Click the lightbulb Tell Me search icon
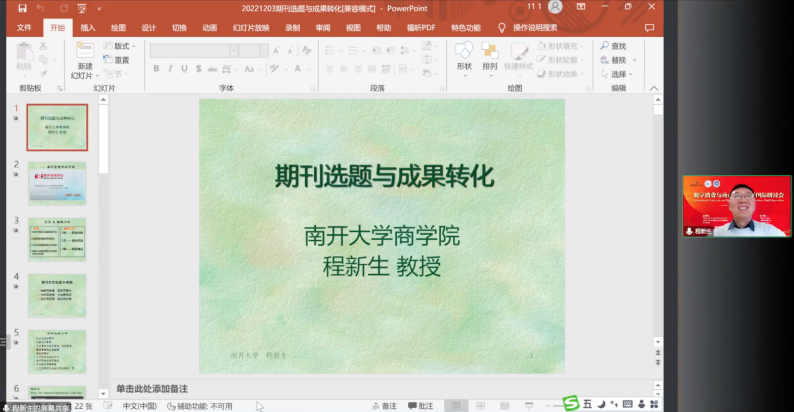The image size is (794, 412). pos(502,28)
